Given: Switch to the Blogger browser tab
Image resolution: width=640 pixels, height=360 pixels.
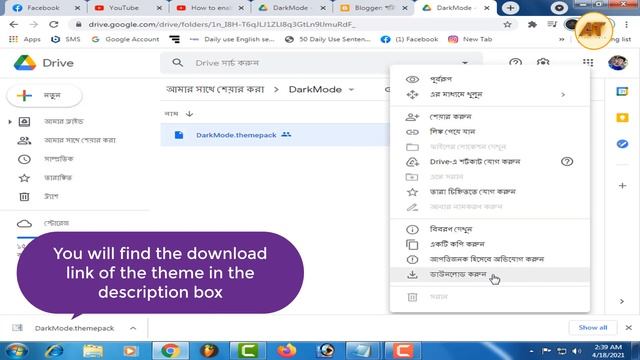Looking at the screenshot, I should [x=373, y=8].
